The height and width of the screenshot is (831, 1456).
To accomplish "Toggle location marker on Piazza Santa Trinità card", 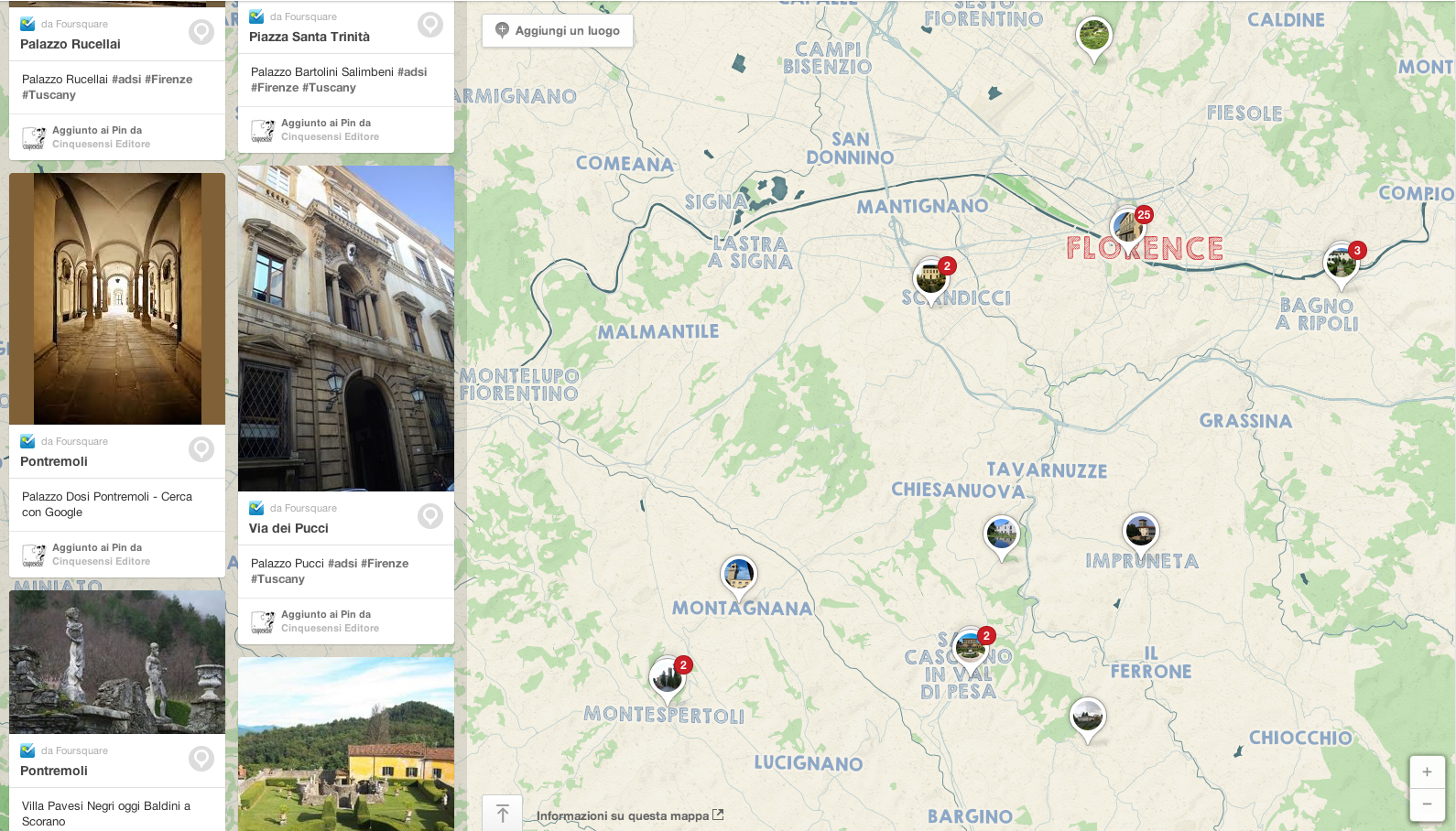I will [x=430, y=26].
